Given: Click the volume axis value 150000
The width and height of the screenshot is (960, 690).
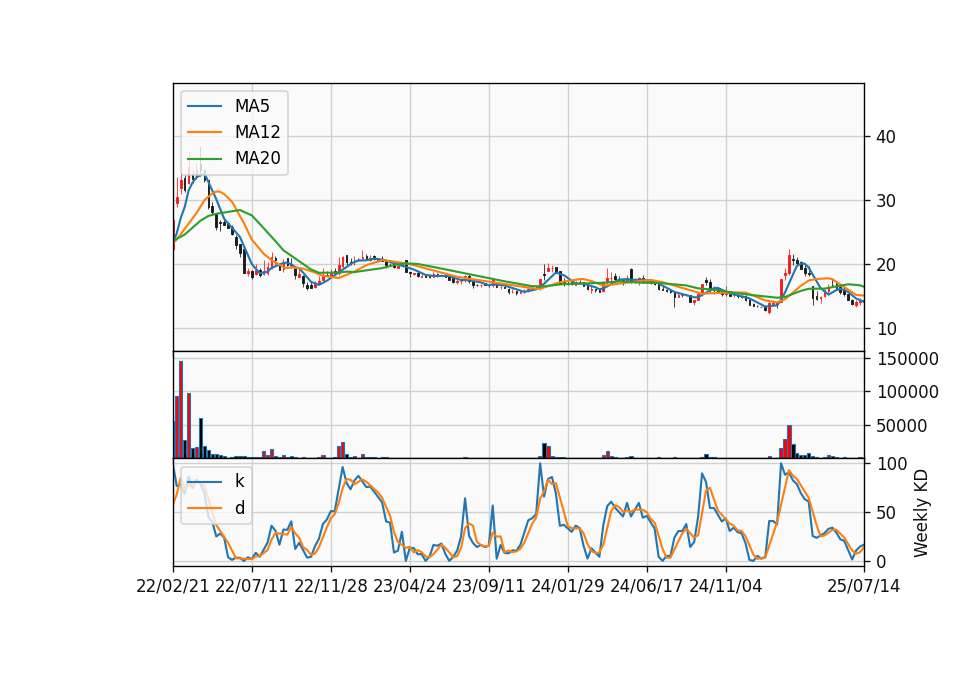Looking at the screenshot, I should pos(907,359).
